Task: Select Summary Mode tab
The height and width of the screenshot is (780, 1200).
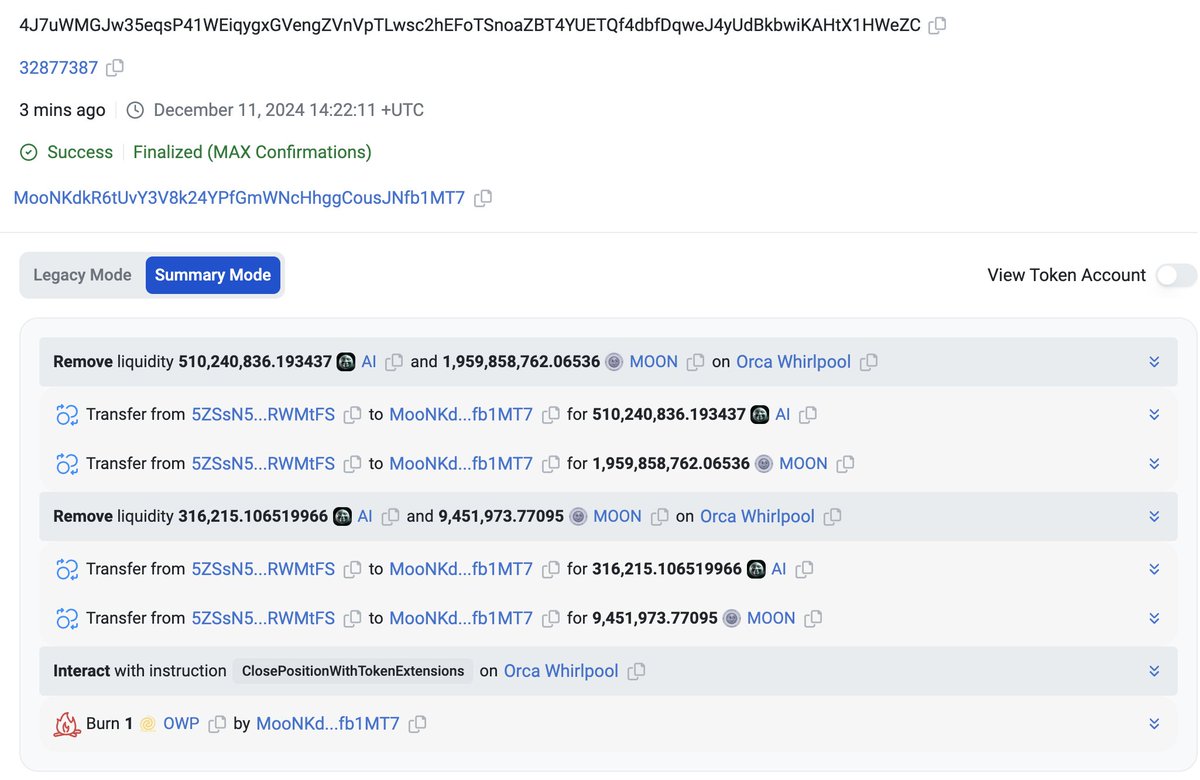Action: [213, 275]
